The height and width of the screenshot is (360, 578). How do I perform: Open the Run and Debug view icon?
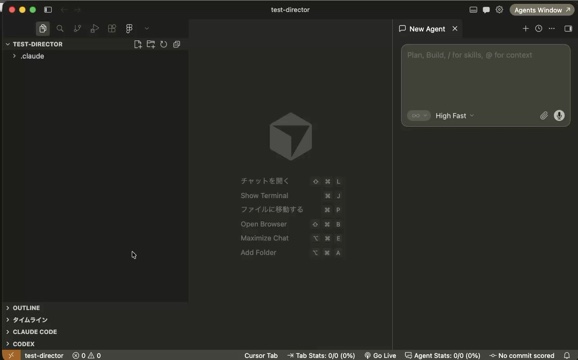pyautogui.click(x=94, y=28)
